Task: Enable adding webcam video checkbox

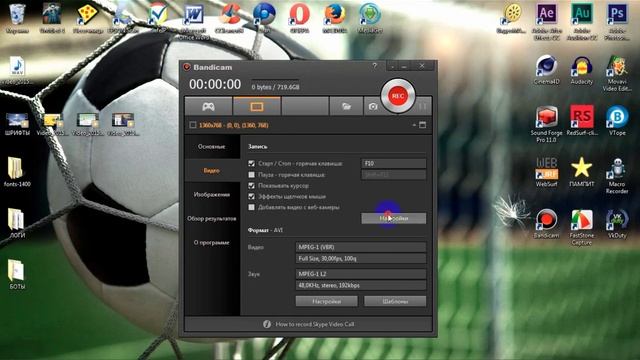Action: pyautogui.click(x=251, y=207)
